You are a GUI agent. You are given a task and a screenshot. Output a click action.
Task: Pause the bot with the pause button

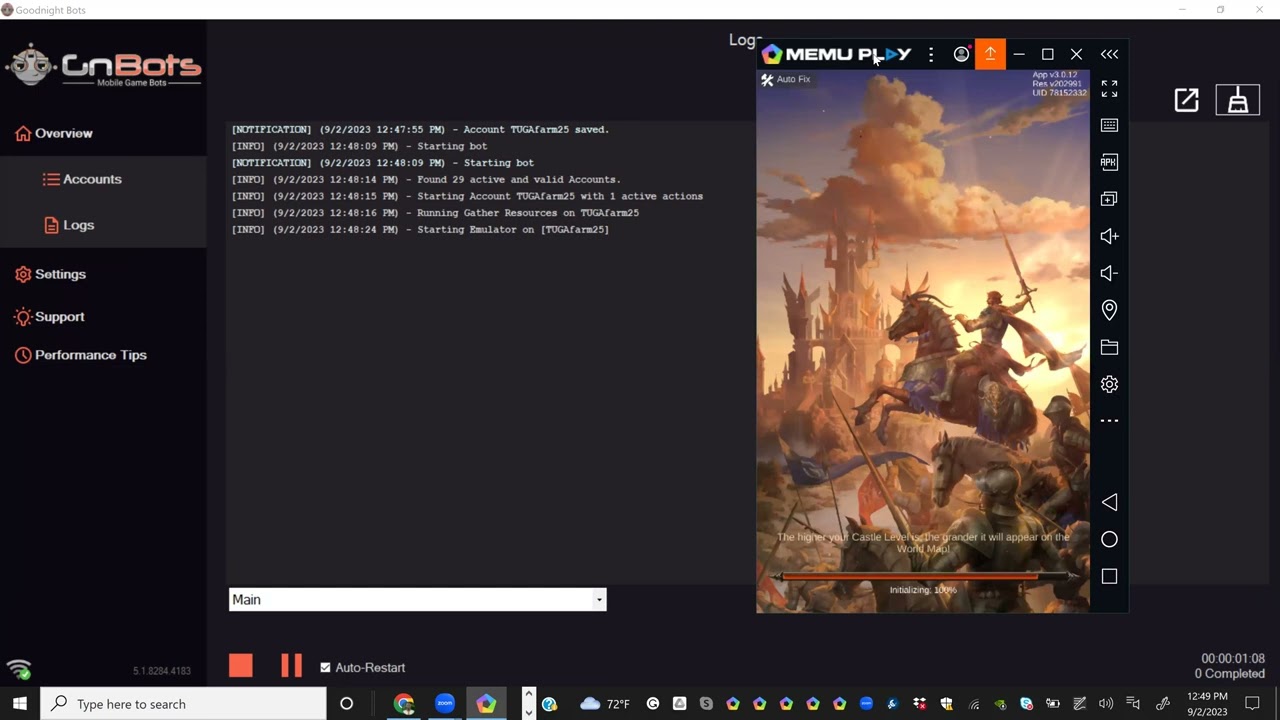(291, 666)
